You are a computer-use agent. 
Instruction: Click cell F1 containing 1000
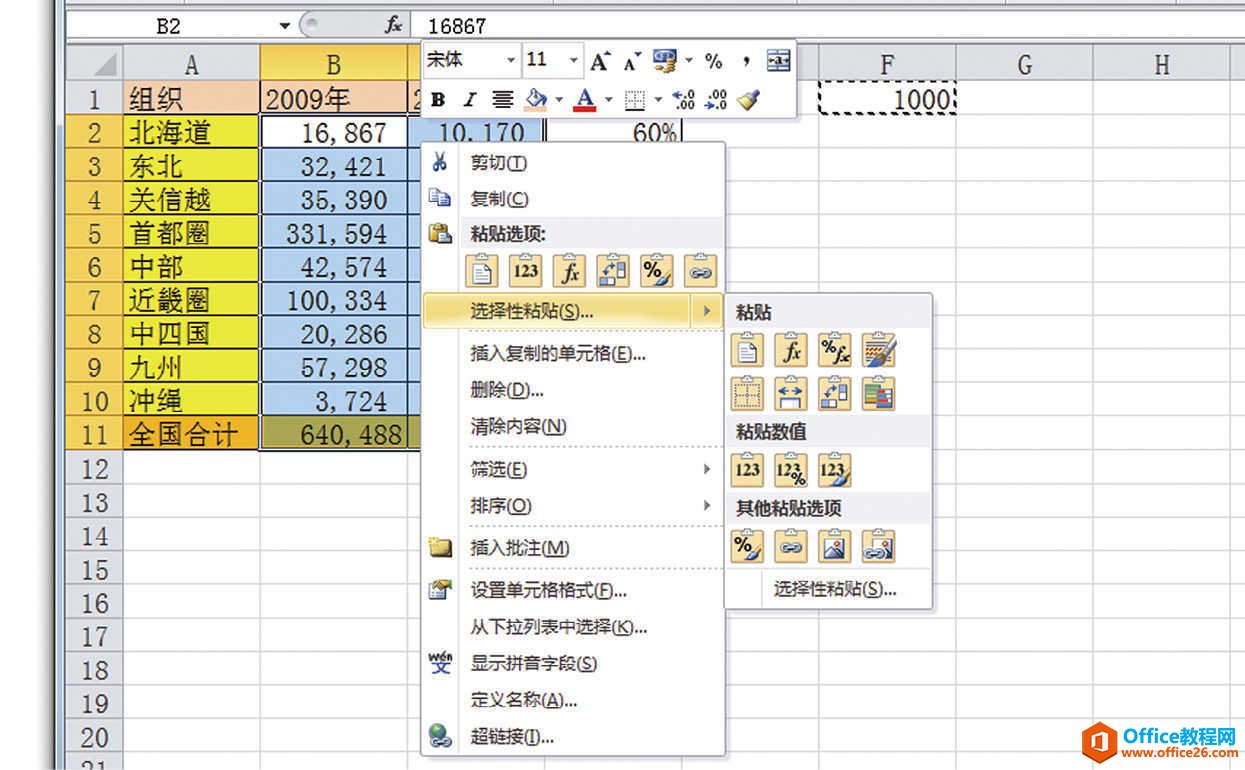tap(887, 99)
